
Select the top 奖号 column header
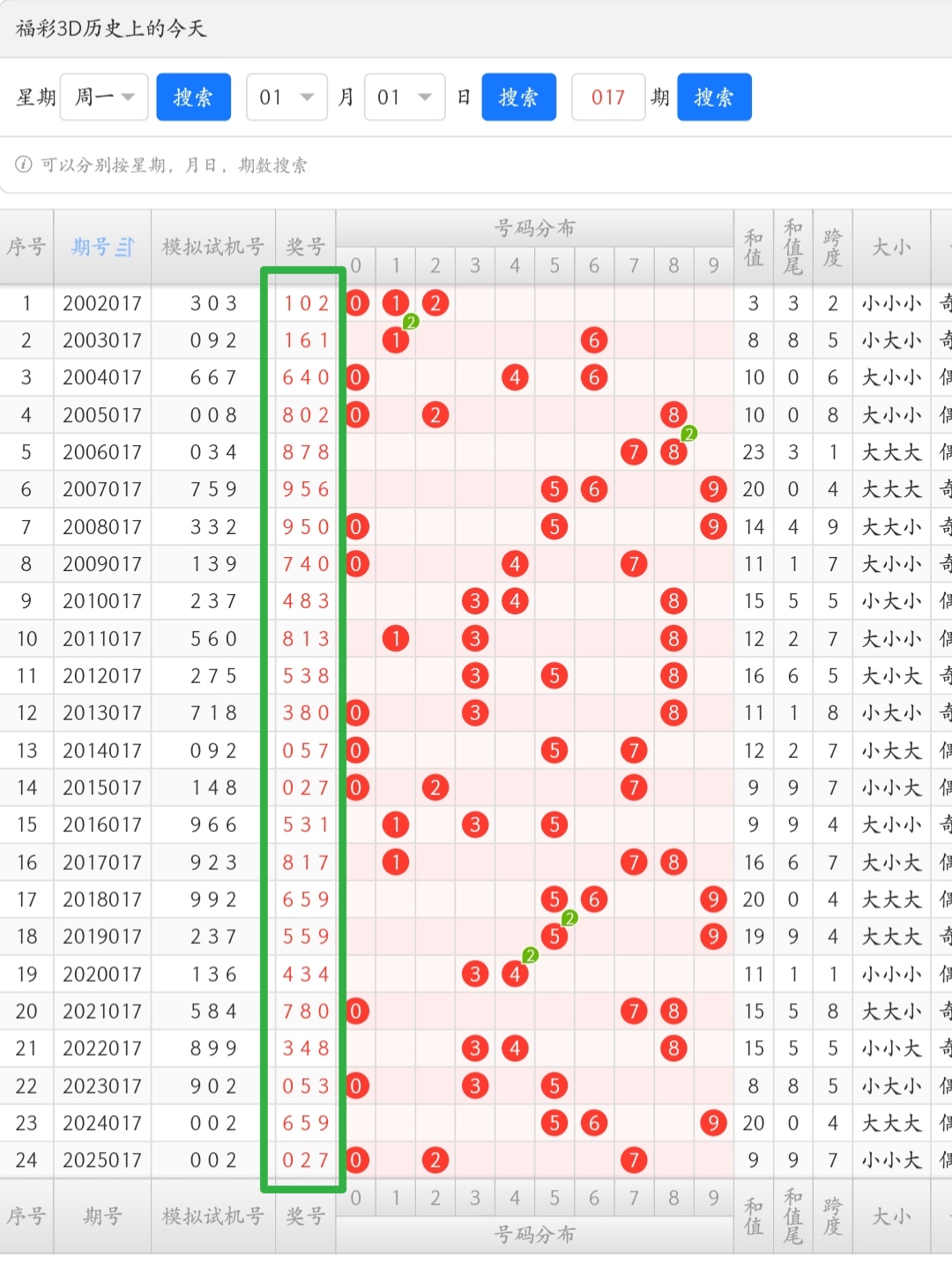tap(305, 248)
